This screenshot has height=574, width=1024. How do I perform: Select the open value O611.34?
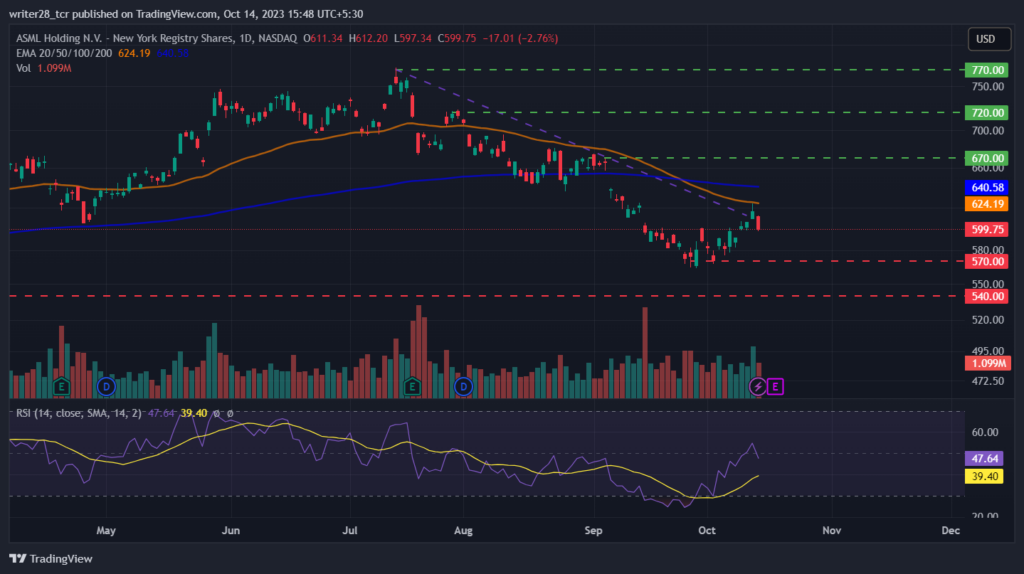pos(323,38)
